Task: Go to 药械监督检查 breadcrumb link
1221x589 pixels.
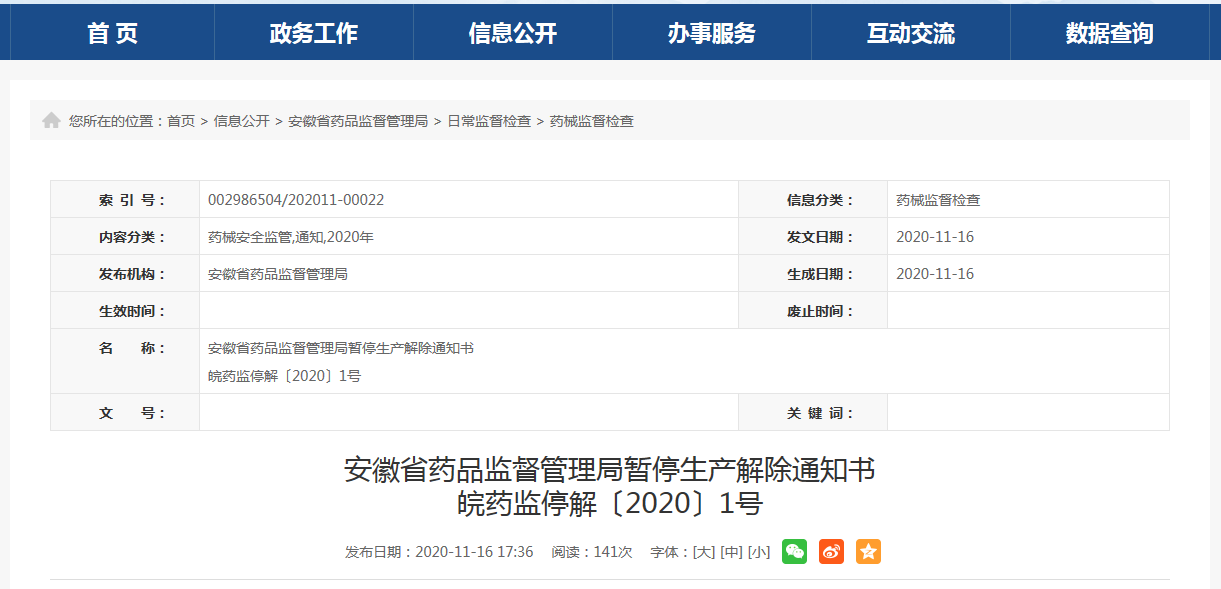Action: click(x=592, y=121)
